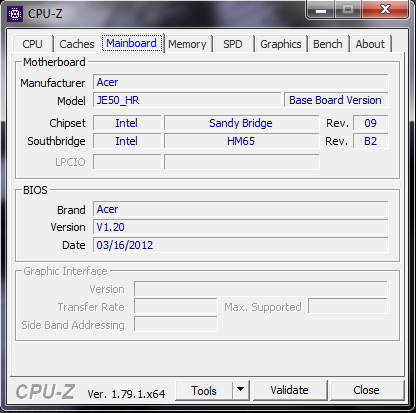
Task: Click the Close button at bottom
Action: 366,390
